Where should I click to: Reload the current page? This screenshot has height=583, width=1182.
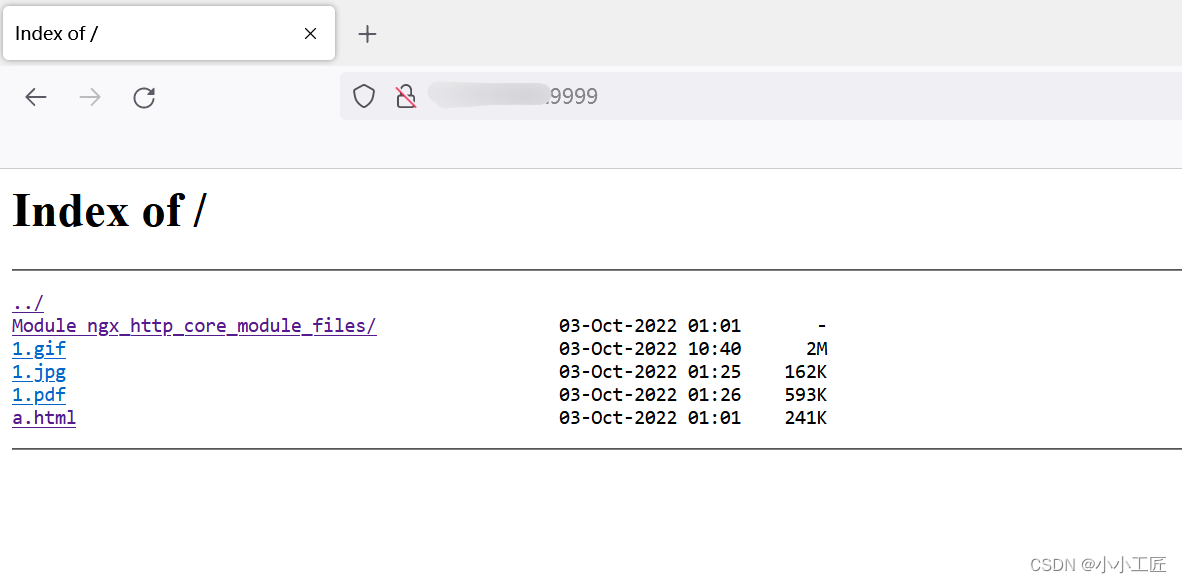coord(144,97)
